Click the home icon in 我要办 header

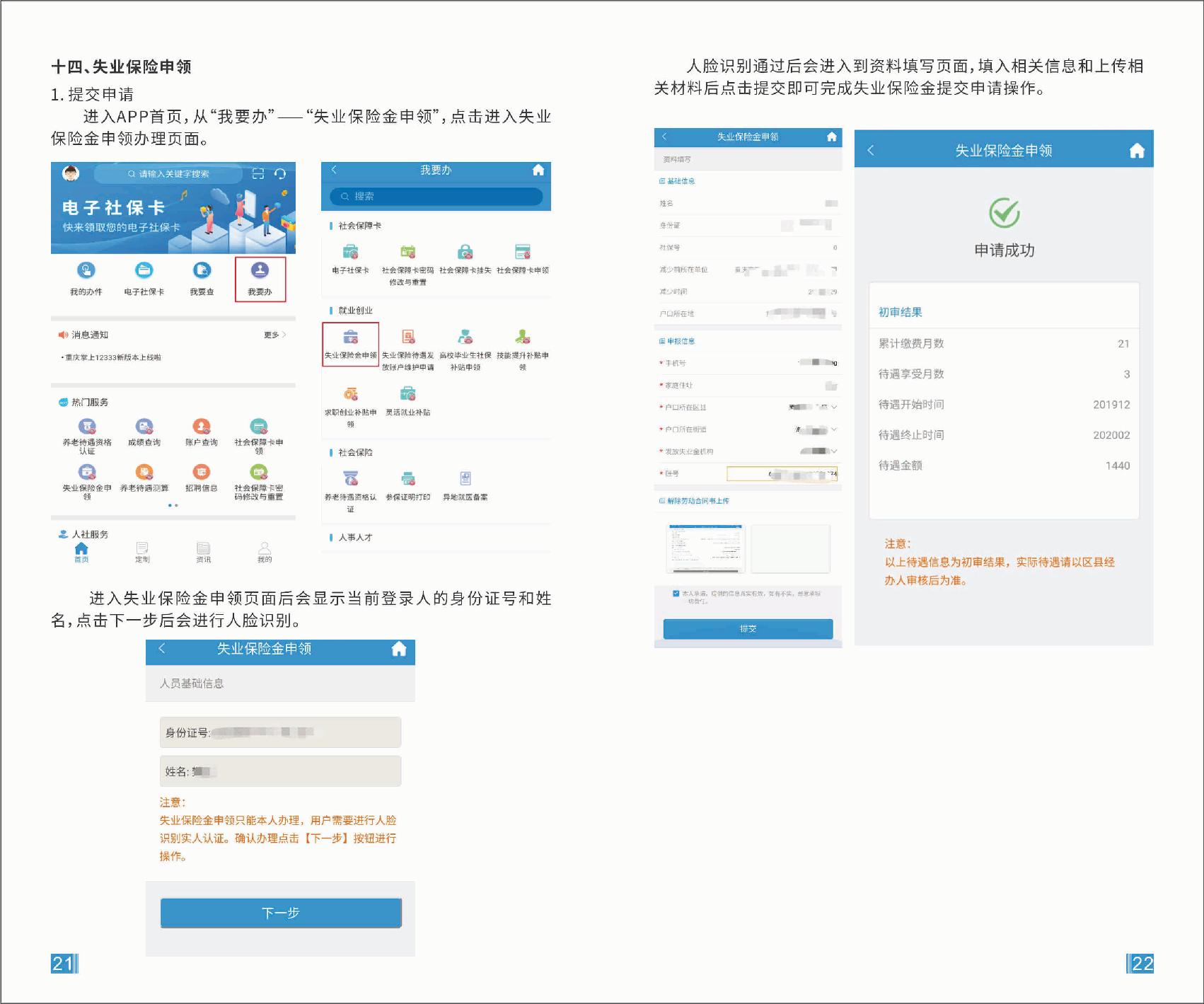pyautogui.click(x=538, y=170)
